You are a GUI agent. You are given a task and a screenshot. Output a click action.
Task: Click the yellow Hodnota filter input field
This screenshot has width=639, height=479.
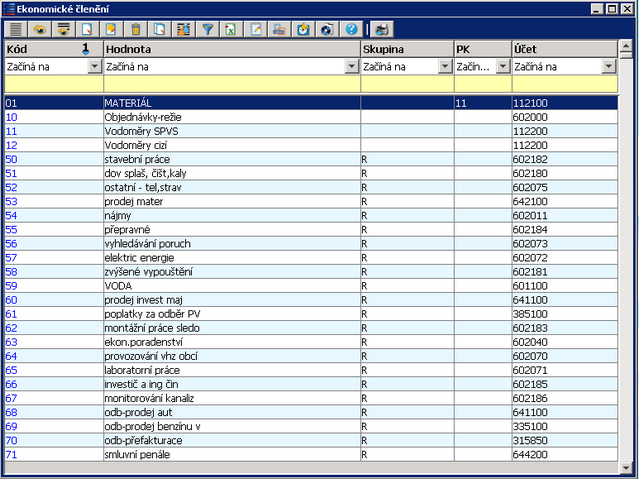(230, 85)
